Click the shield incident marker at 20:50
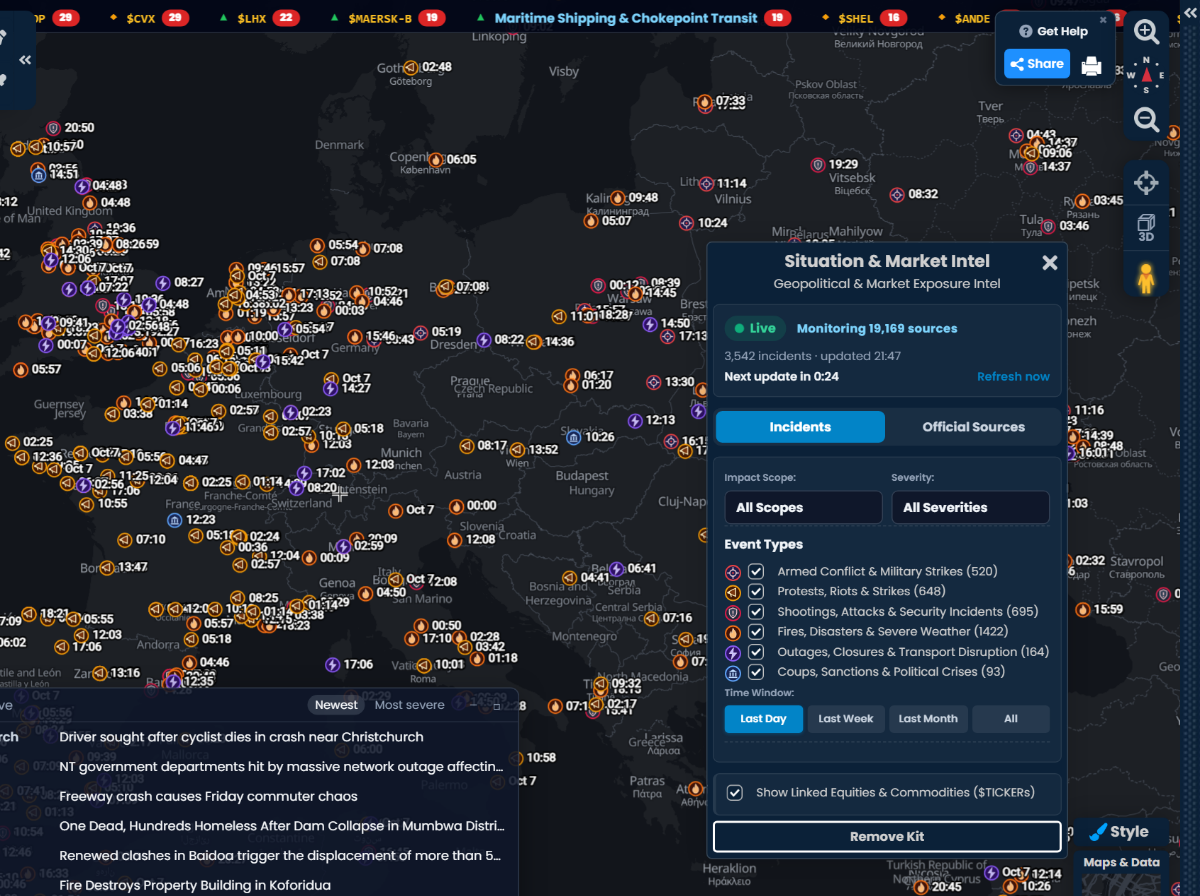Image resolution: width=1200 pixels, height=896 pixels. [53, 128]
